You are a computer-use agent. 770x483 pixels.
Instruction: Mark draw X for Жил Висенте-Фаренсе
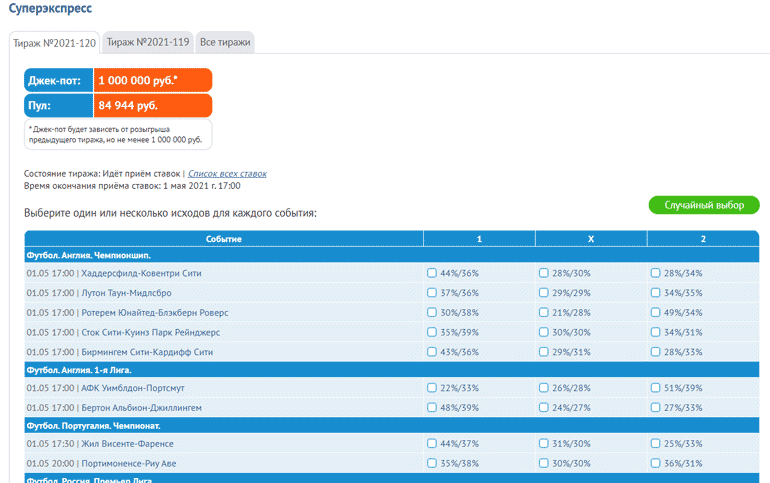coord(544,444)
